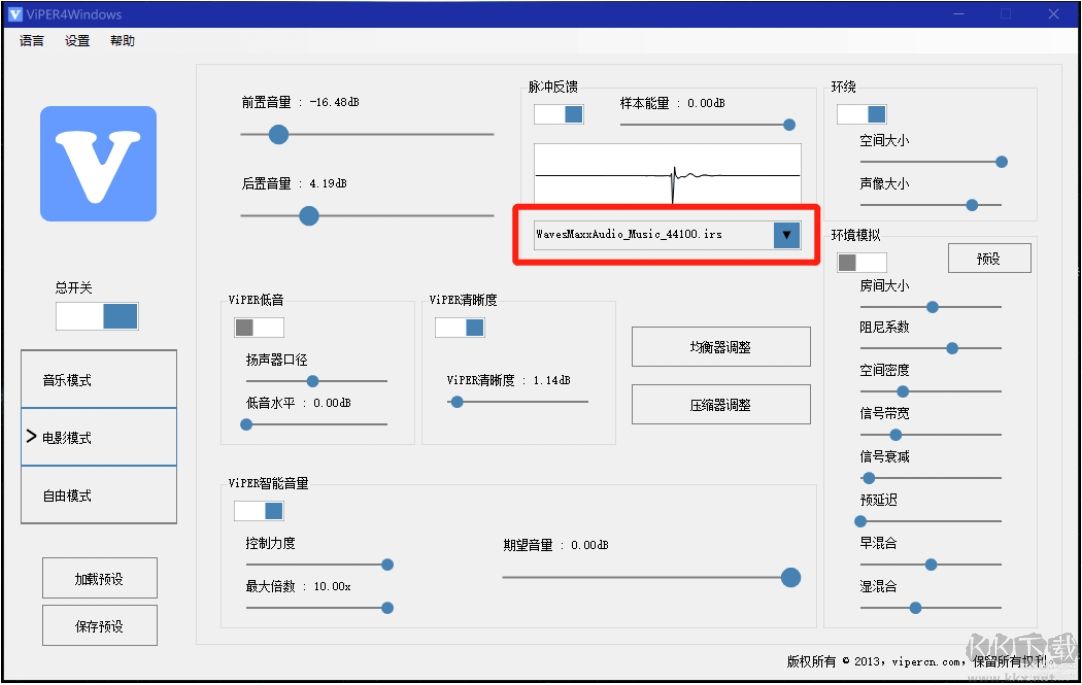Enable the 环境模拟 environment simulation toggle
Image resolution: width=1082 pixels, height=685 pixels.
point(861,261)
